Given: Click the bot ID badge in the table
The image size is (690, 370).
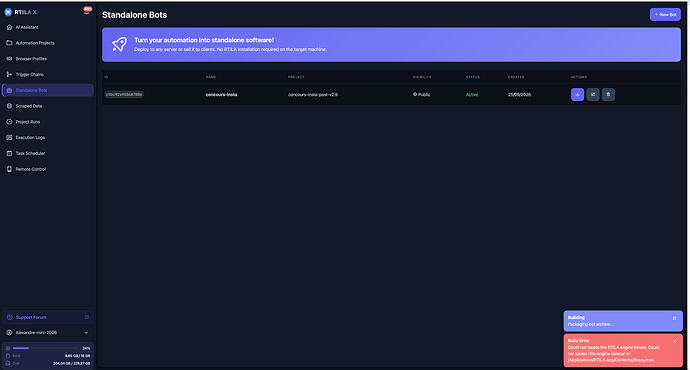Looking at the screenshot, I should pyautogui.click(x=124, y=95).
